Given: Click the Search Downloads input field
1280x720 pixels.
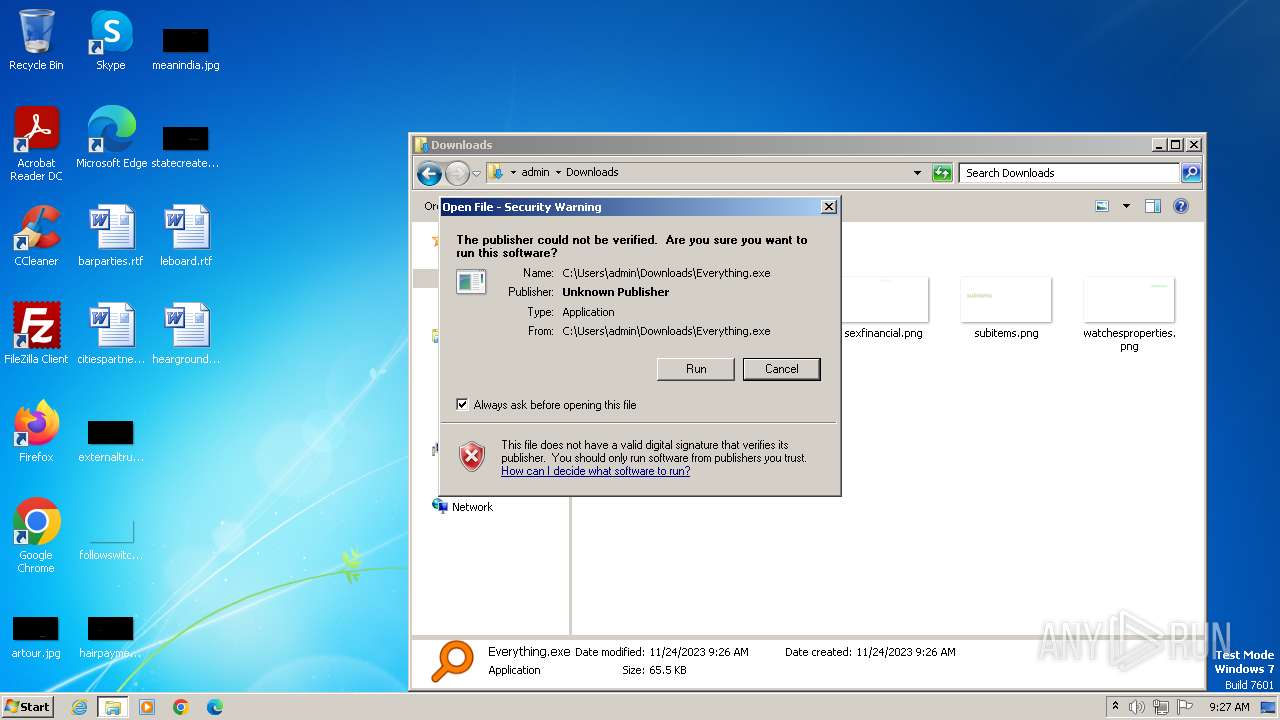Looking at the screenshot, I should (x=1069, y=173).
